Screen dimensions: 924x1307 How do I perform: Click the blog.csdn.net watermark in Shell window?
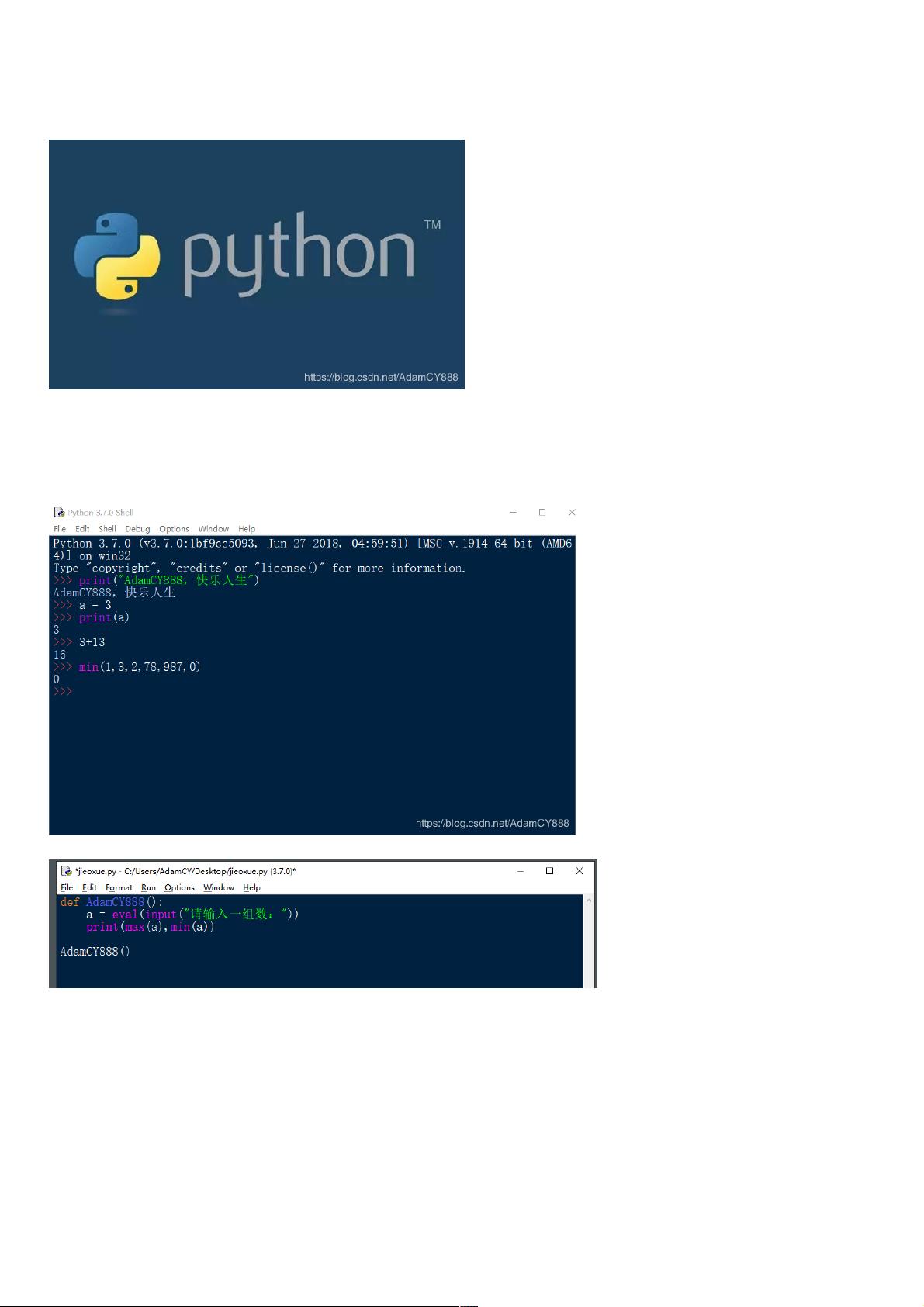492,823
